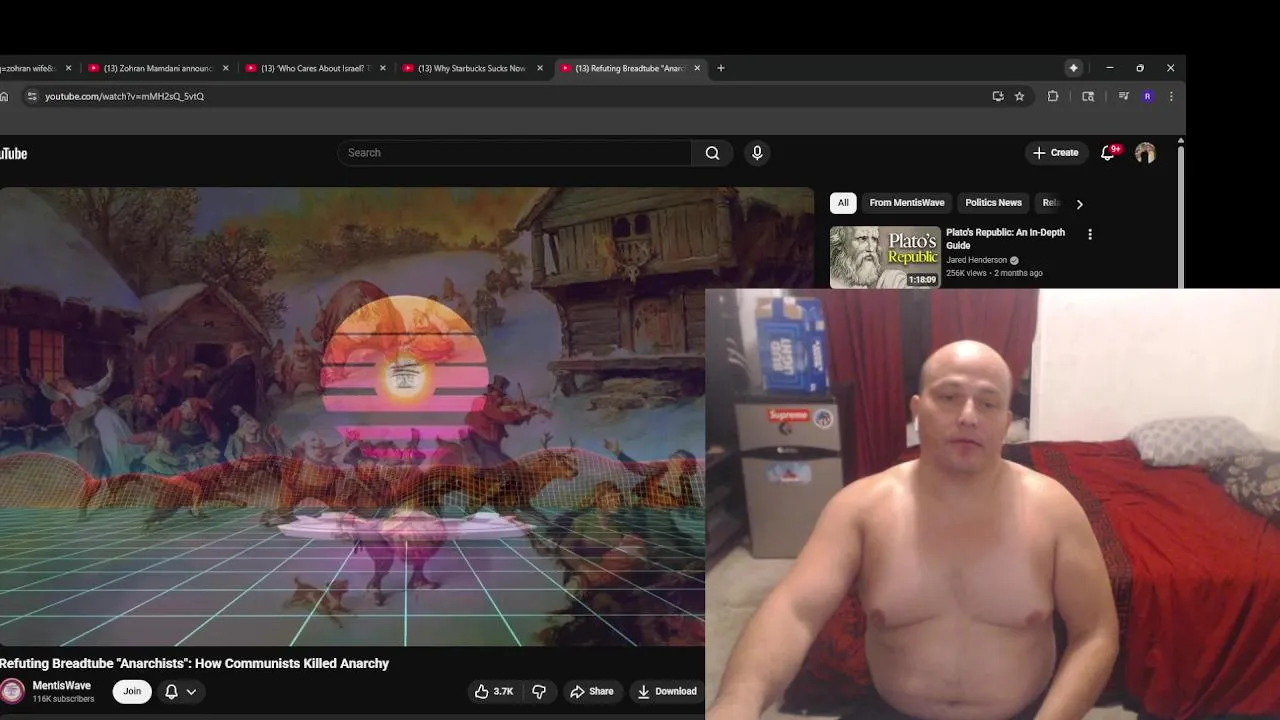Open the Chrome three-dot menu
1280x720 pixels.
point(1171,96)
